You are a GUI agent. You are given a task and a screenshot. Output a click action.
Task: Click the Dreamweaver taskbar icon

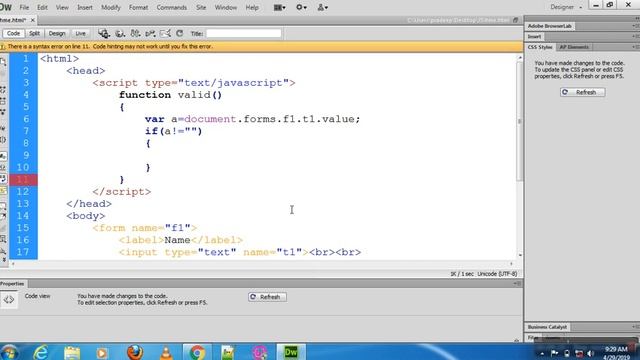click(x=291, y=352)
